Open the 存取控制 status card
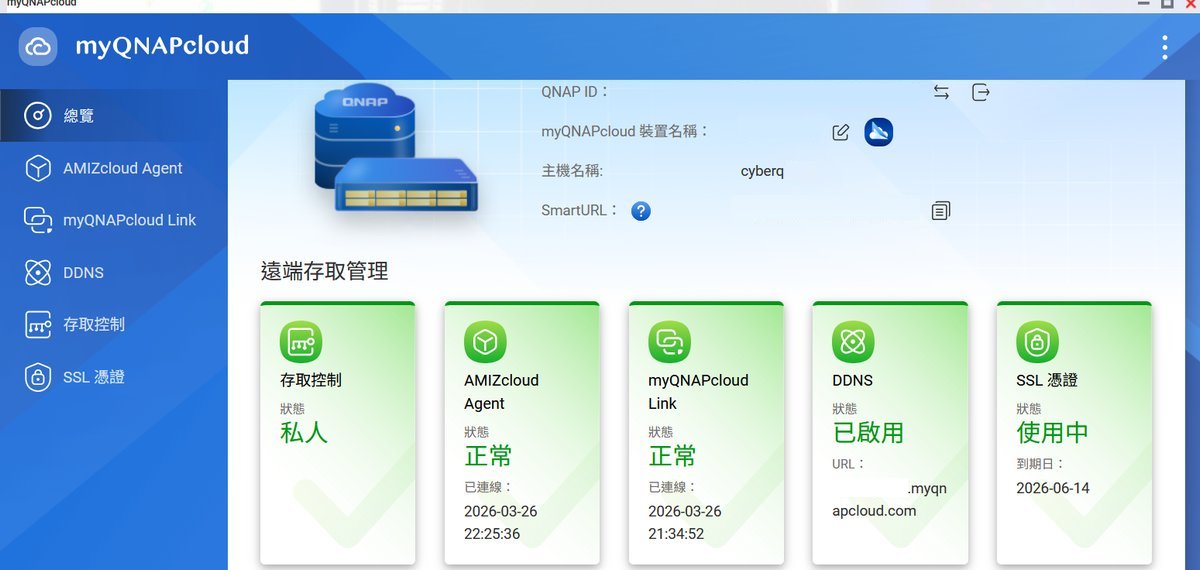The image size is (1200, 570). pyautogui.click(x=337, y=432)
